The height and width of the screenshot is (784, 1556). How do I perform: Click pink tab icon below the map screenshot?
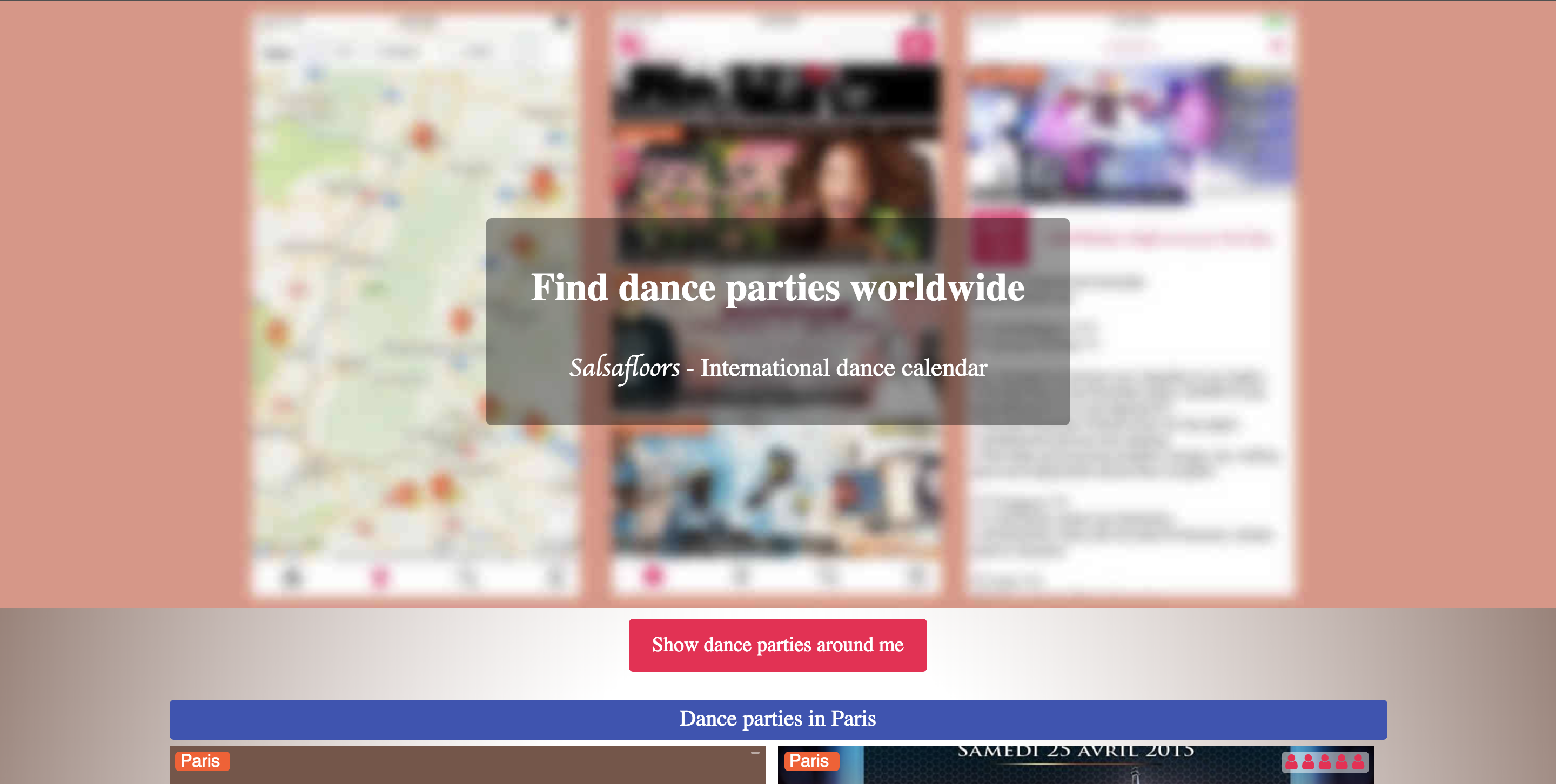[379, 575]
